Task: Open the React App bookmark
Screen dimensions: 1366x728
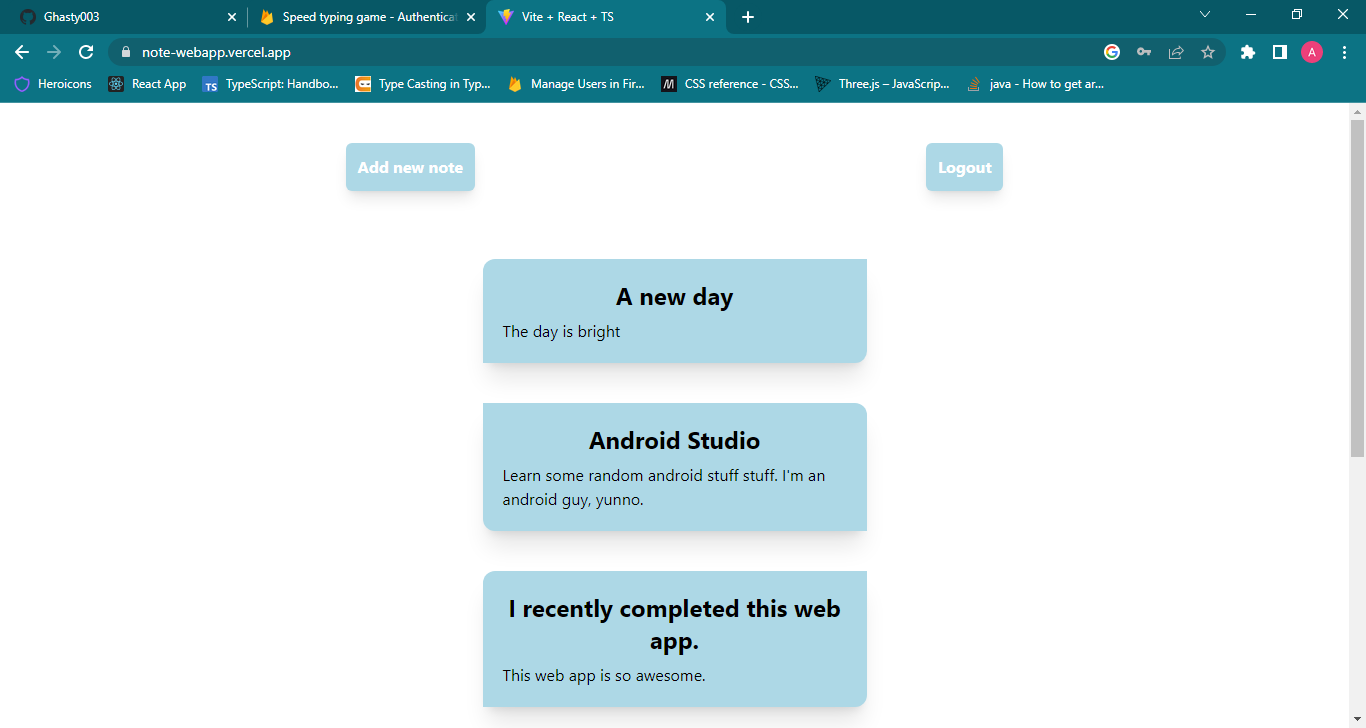Action: (x=148, y=84)
